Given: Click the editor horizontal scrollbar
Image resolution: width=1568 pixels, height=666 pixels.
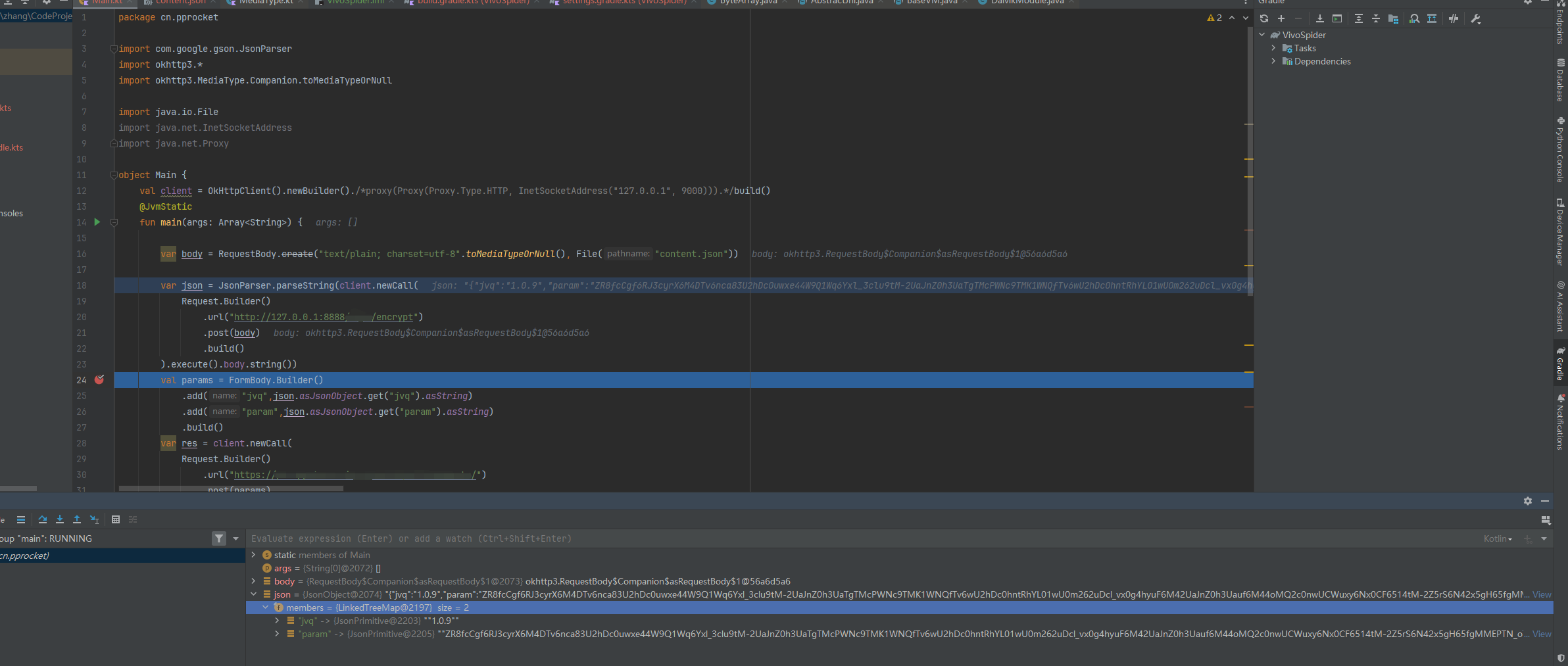Looking at the screenshot, I should click(230, 488).
